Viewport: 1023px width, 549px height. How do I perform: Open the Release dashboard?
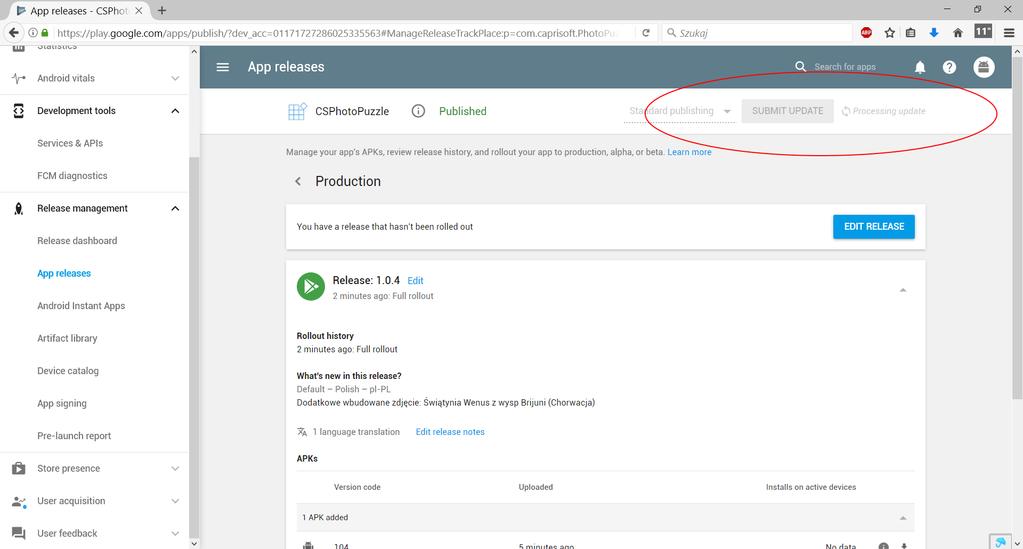(77, 241)
